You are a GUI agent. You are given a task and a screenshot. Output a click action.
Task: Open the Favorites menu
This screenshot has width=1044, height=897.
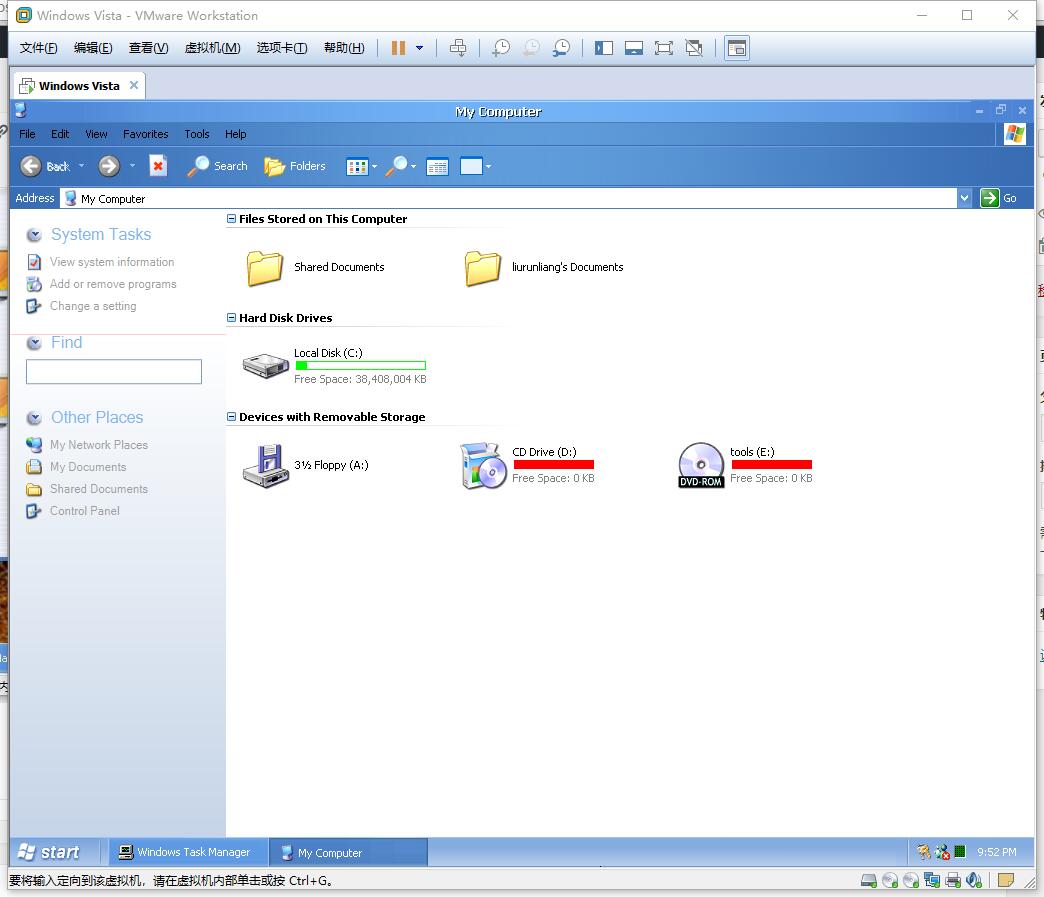[x=146, y=134]
